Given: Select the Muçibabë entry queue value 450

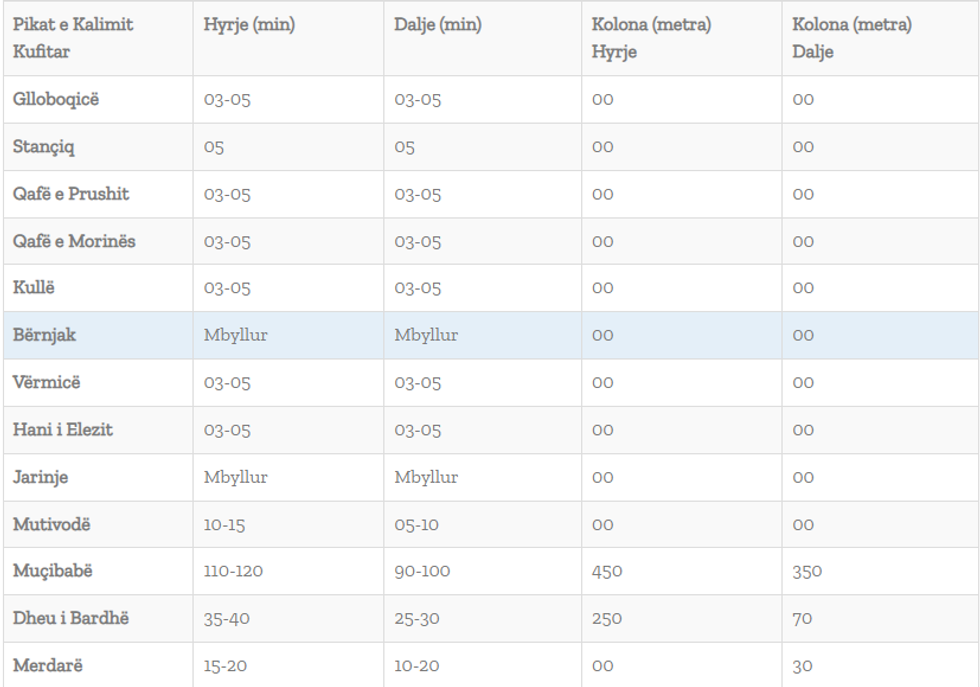Looking at the screenshot, I should 606,572.
